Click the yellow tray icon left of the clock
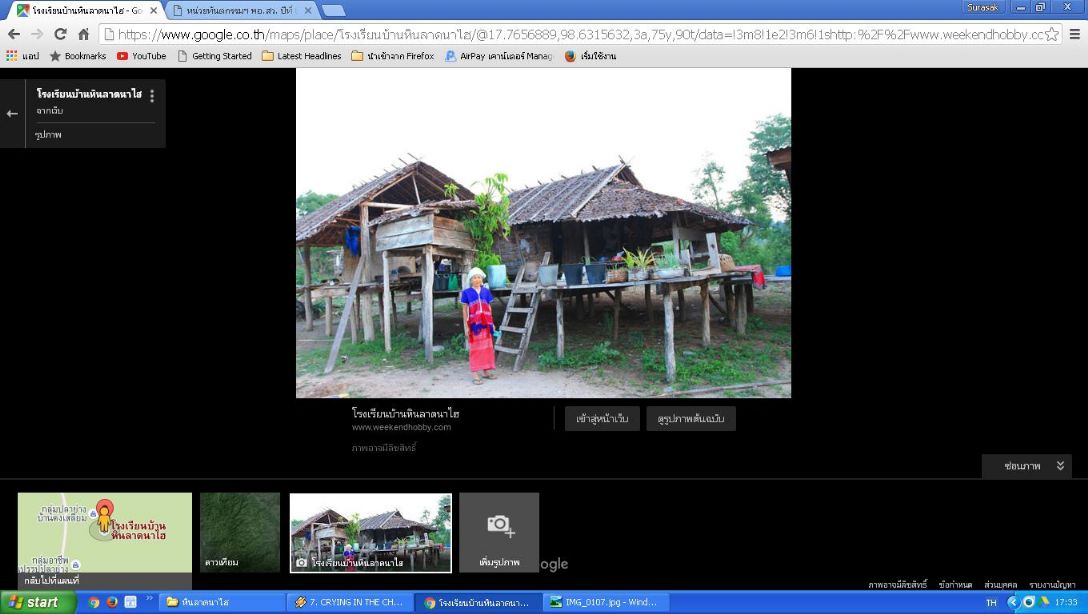Screen dimensions: 1088x614 click(x=1045, y=602)
